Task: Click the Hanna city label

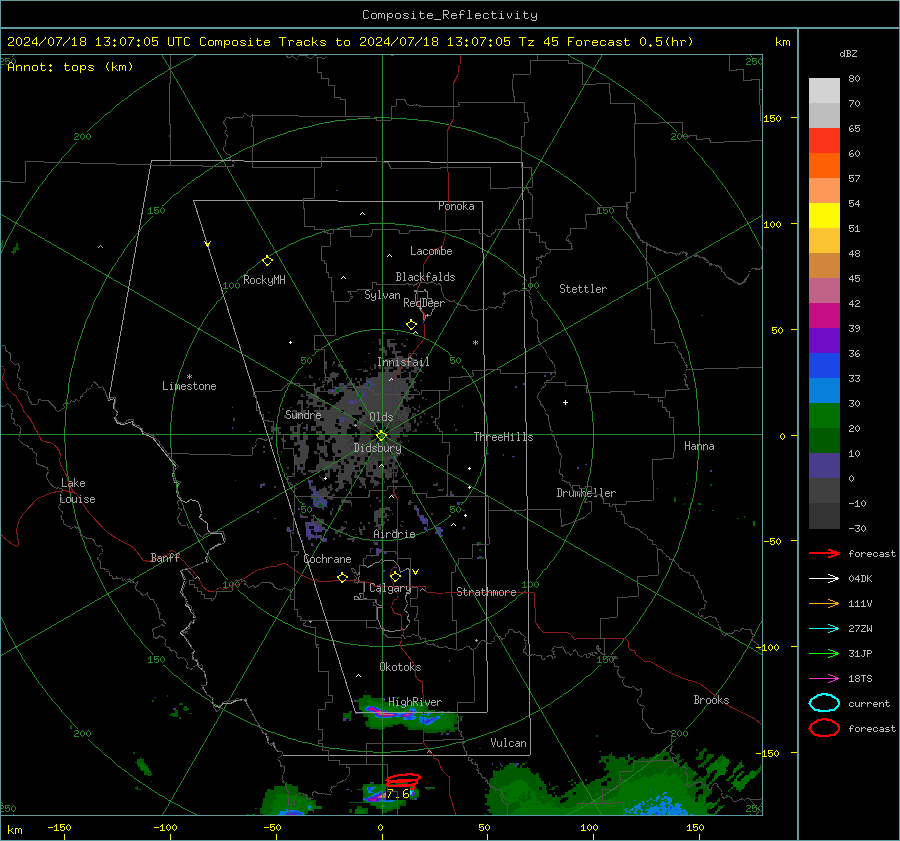Action: pyautogui.click(x=699, y=446)
